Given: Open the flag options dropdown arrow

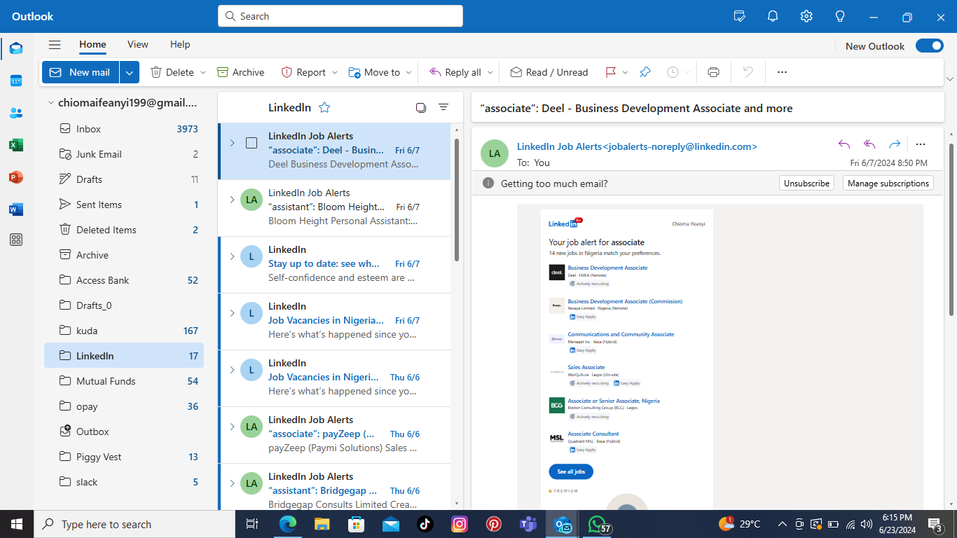Looking at the screenshot, I should click(625, 73).
